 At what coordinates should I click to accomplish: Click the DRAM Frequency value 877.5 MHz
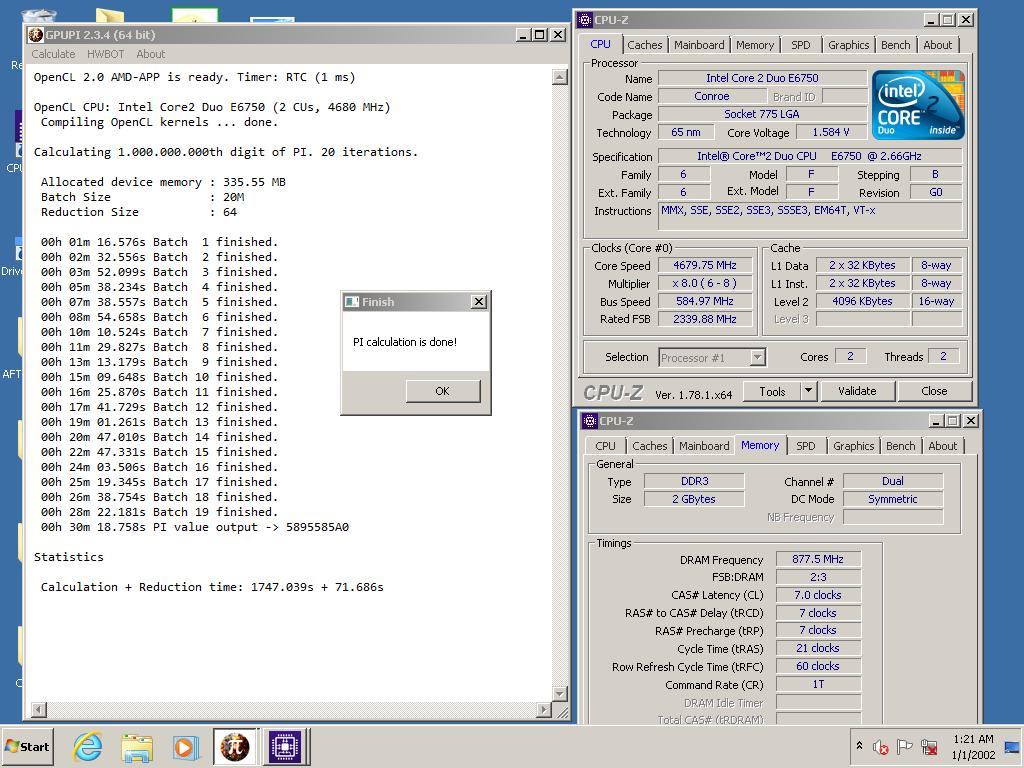pyautogui.click(x=818, y=559)
